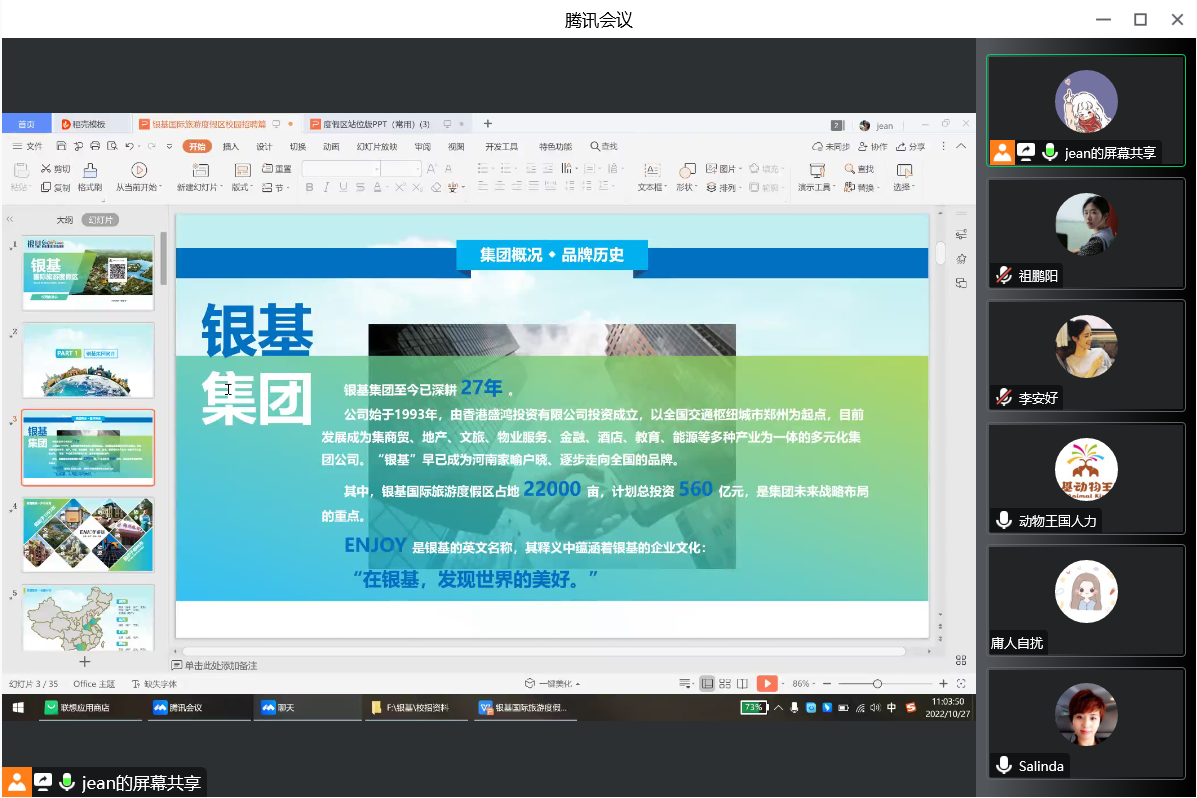Expand the 一键美化 dropdown in status bar
This screenshot has width=1197, height=798.
point(553,684)
